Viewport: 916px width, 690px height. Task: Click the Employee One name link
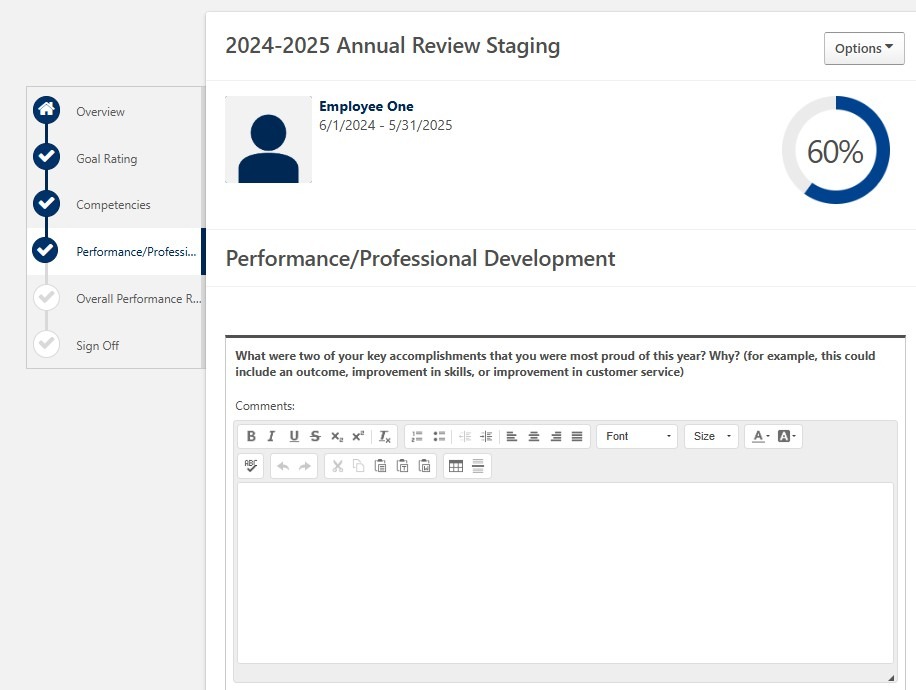click(366, 106)
